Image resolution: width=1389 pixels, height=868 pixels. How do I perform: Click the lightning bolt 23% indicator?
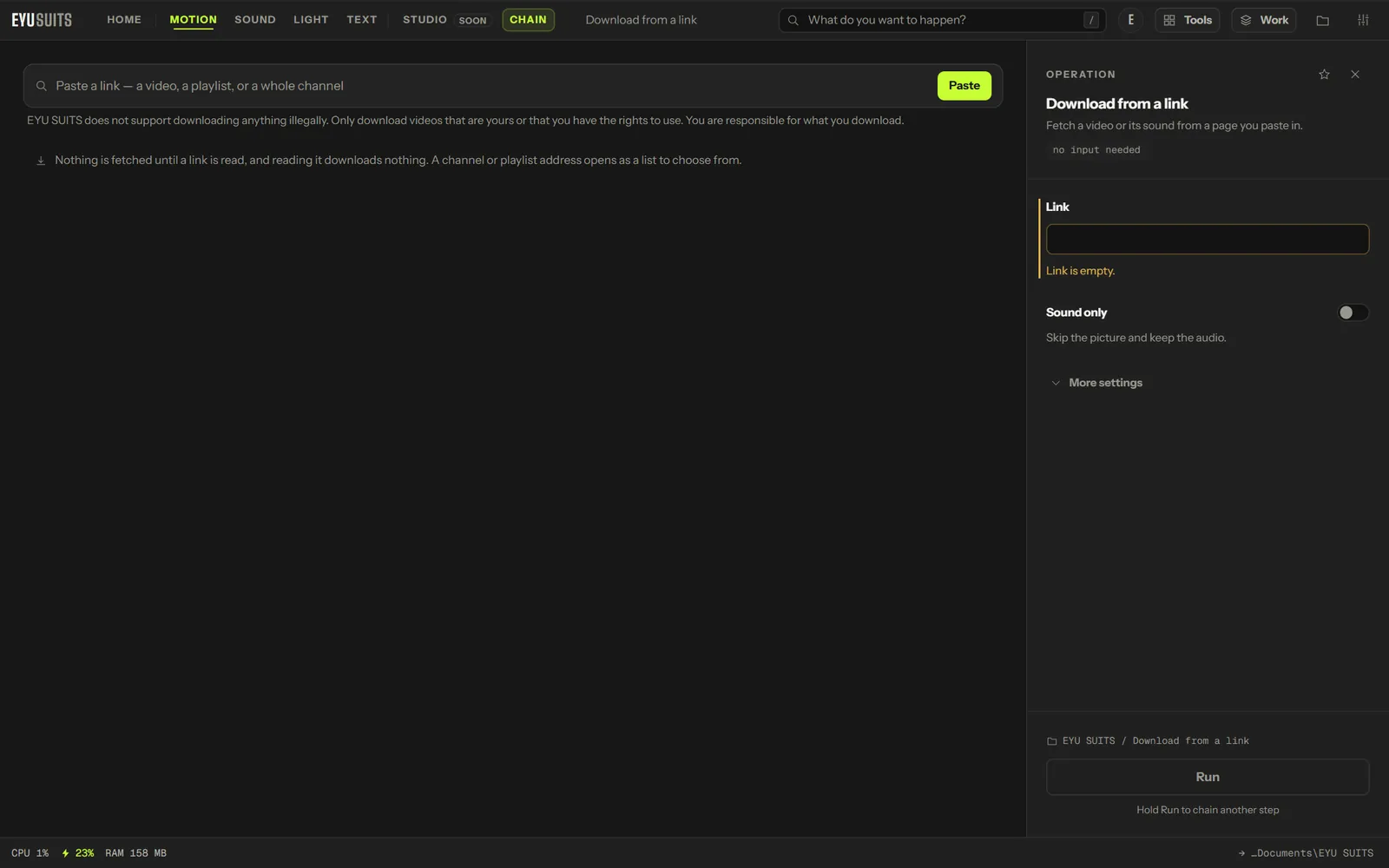(78, 853)
